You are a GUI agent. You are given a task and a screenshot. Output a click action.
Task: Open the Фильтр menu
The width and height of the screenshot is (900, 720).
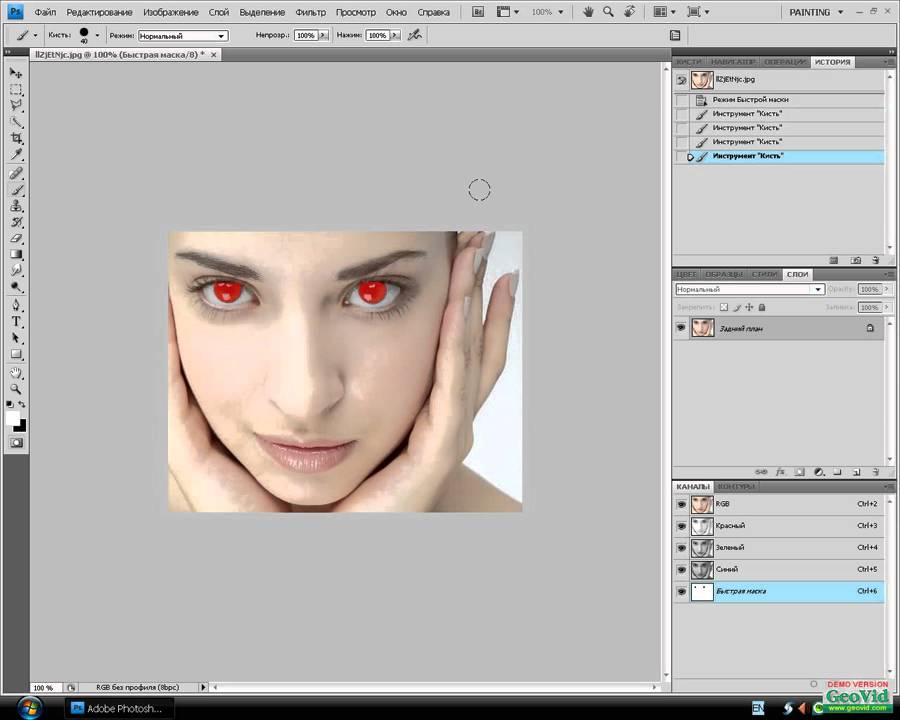coord(311,12)
